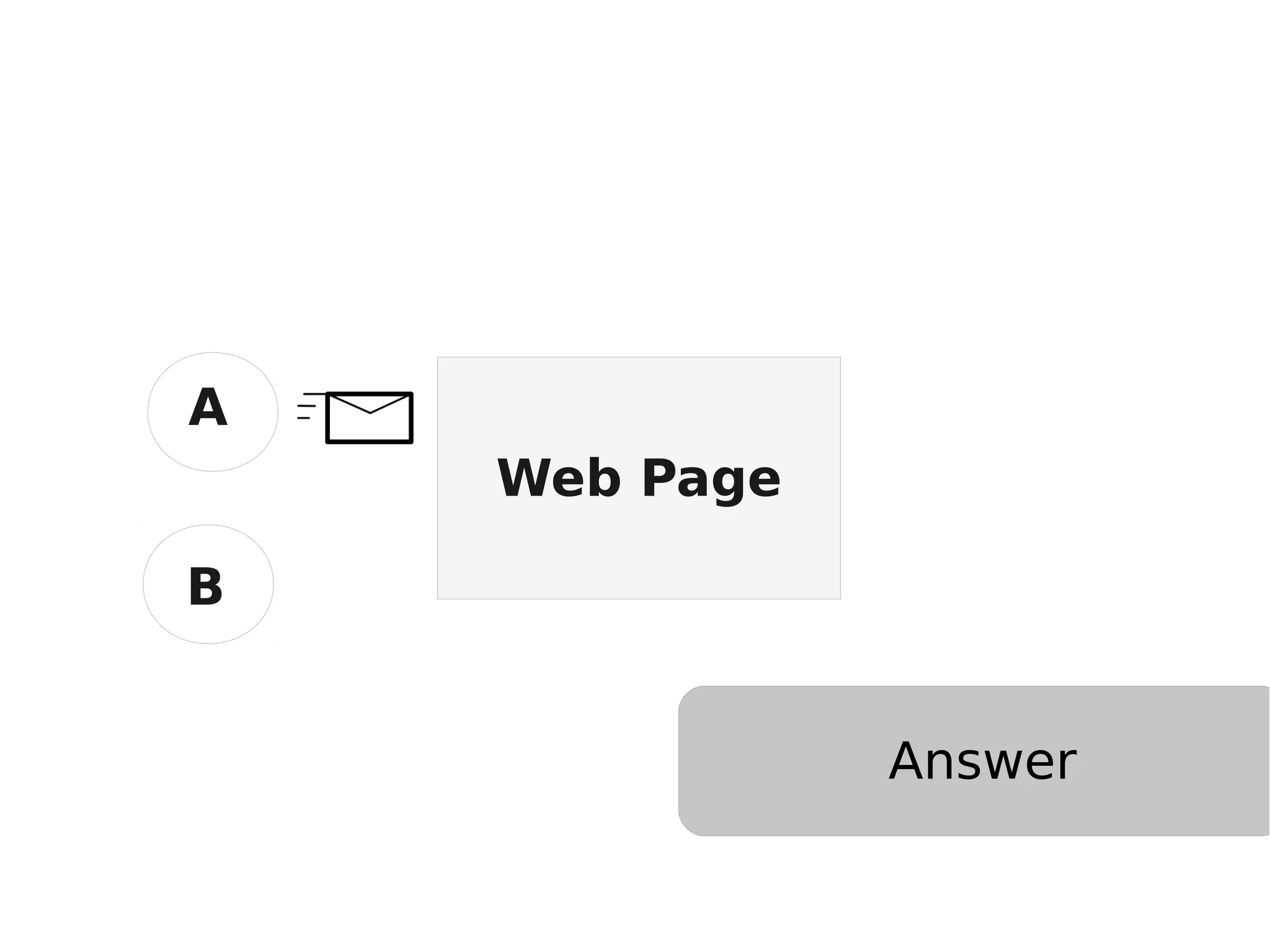Click the bold letter A

[x=208, y=408]
